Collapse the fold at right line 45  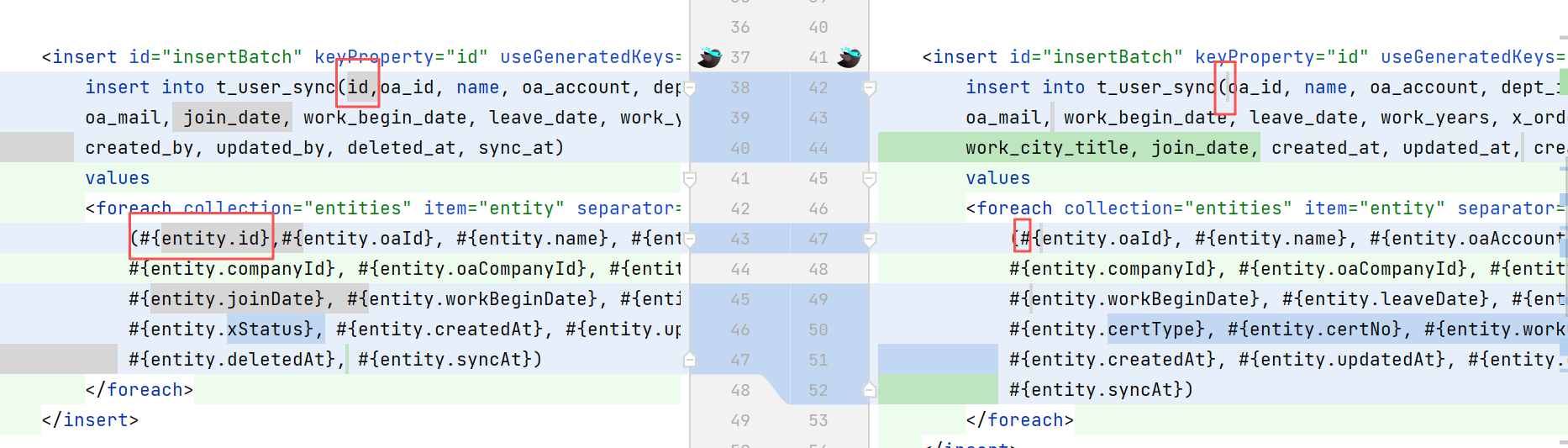[x=870, y=178]
